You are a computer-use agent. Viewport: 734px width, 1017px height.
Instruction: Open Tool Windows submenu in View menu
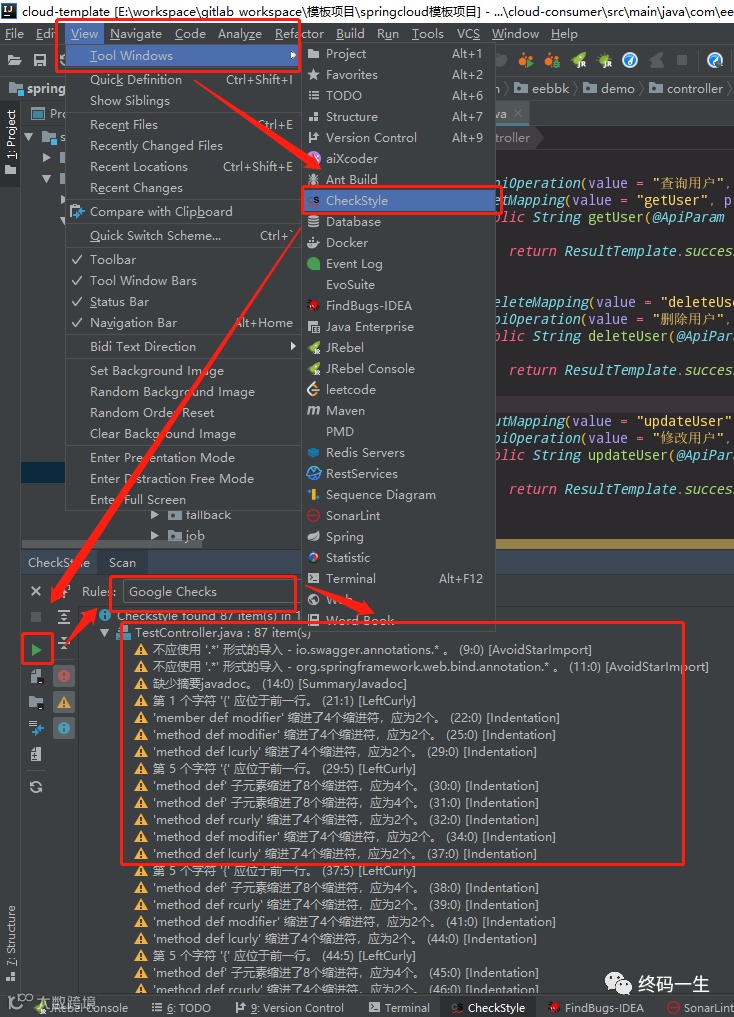tap(183, 56)
